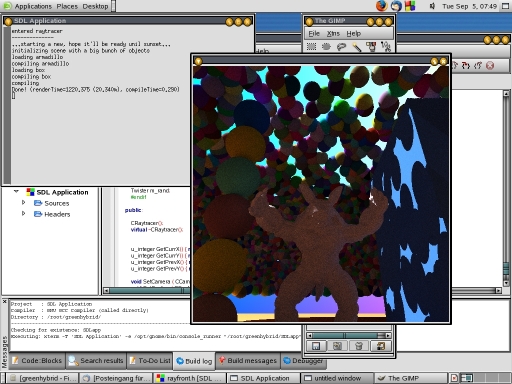Click the Sources folder icon
The image size is (512, 384).
pyautogui.click(x=38, y=203)
